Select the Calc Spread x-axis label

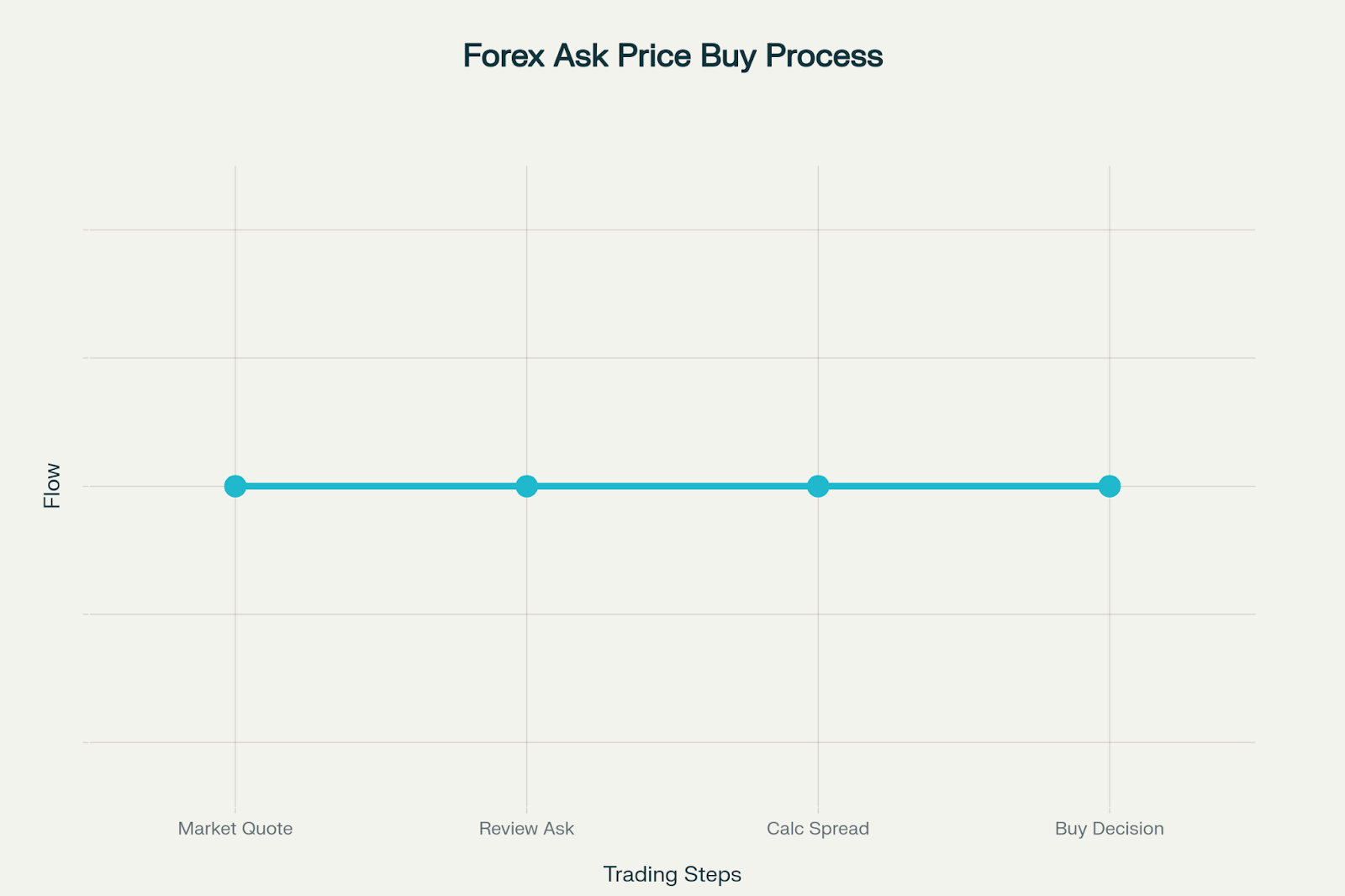point(818,829)
